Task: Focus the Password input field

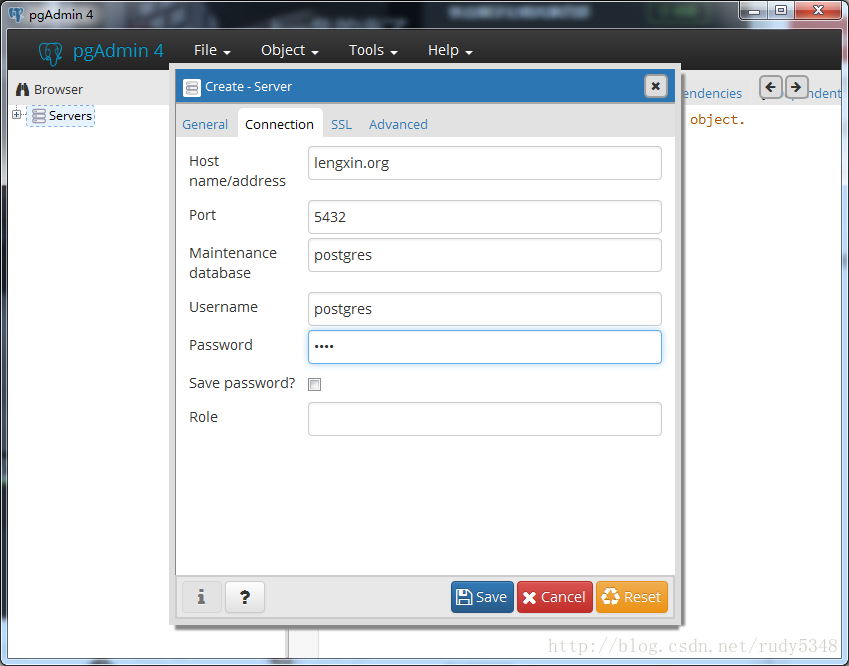Action: click(485, 347)
